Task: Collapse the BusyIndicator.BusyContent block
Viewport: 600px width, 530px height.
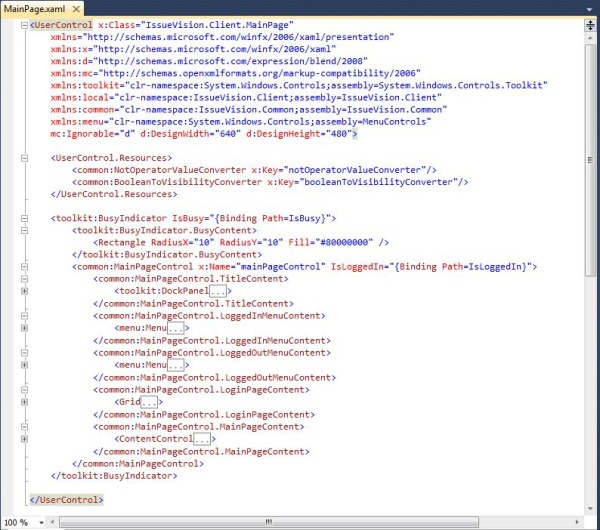Action: (x=24, y=231)
